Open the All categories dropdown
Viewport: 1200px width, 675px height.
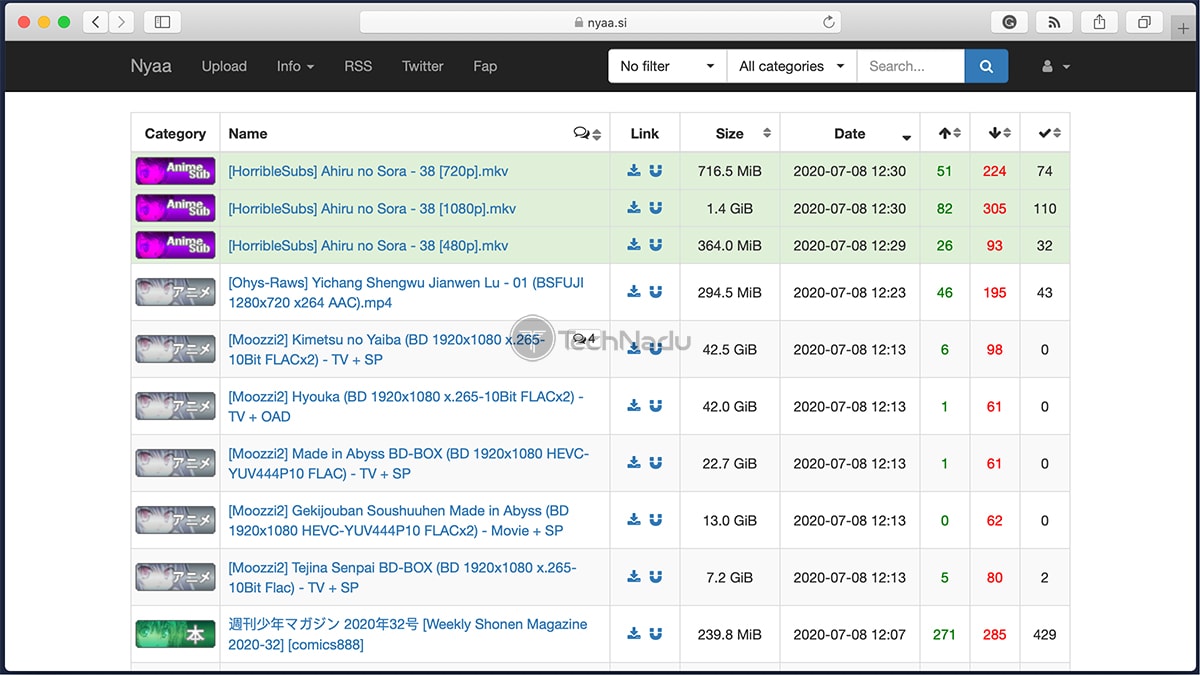tap(792, 66)
